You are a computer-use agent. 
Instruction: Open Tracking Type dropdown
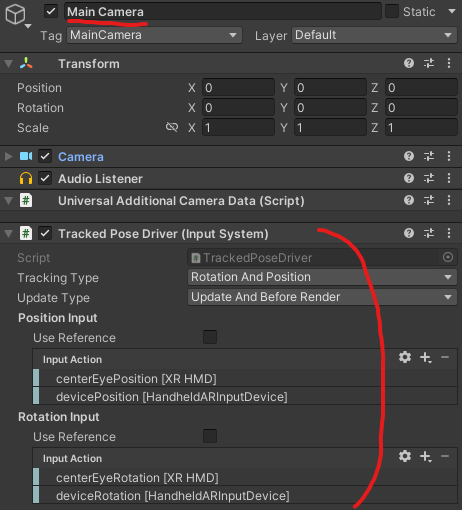point(322,277)
